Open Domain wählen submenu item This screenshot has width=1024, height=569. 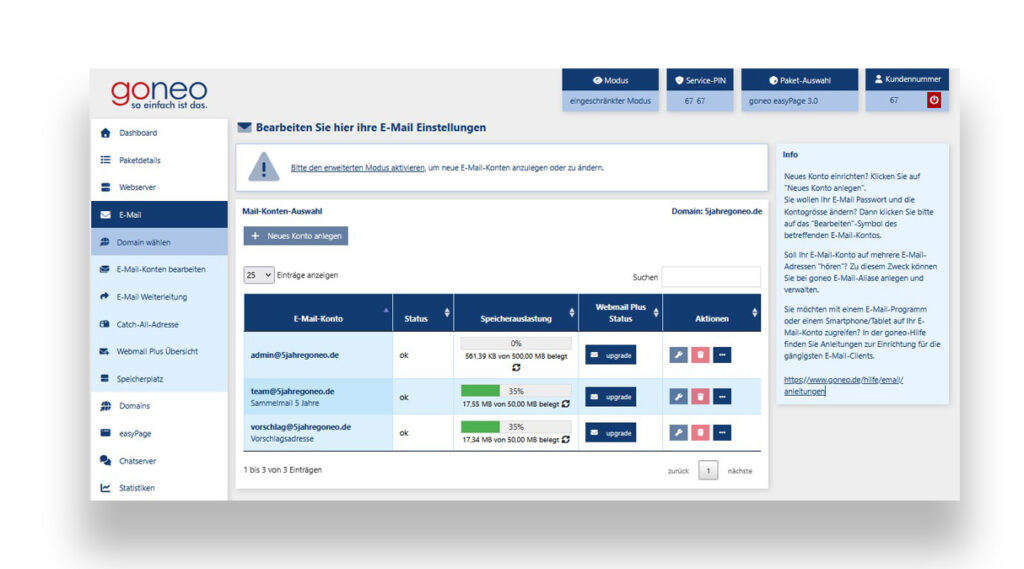tap(159, 242)
